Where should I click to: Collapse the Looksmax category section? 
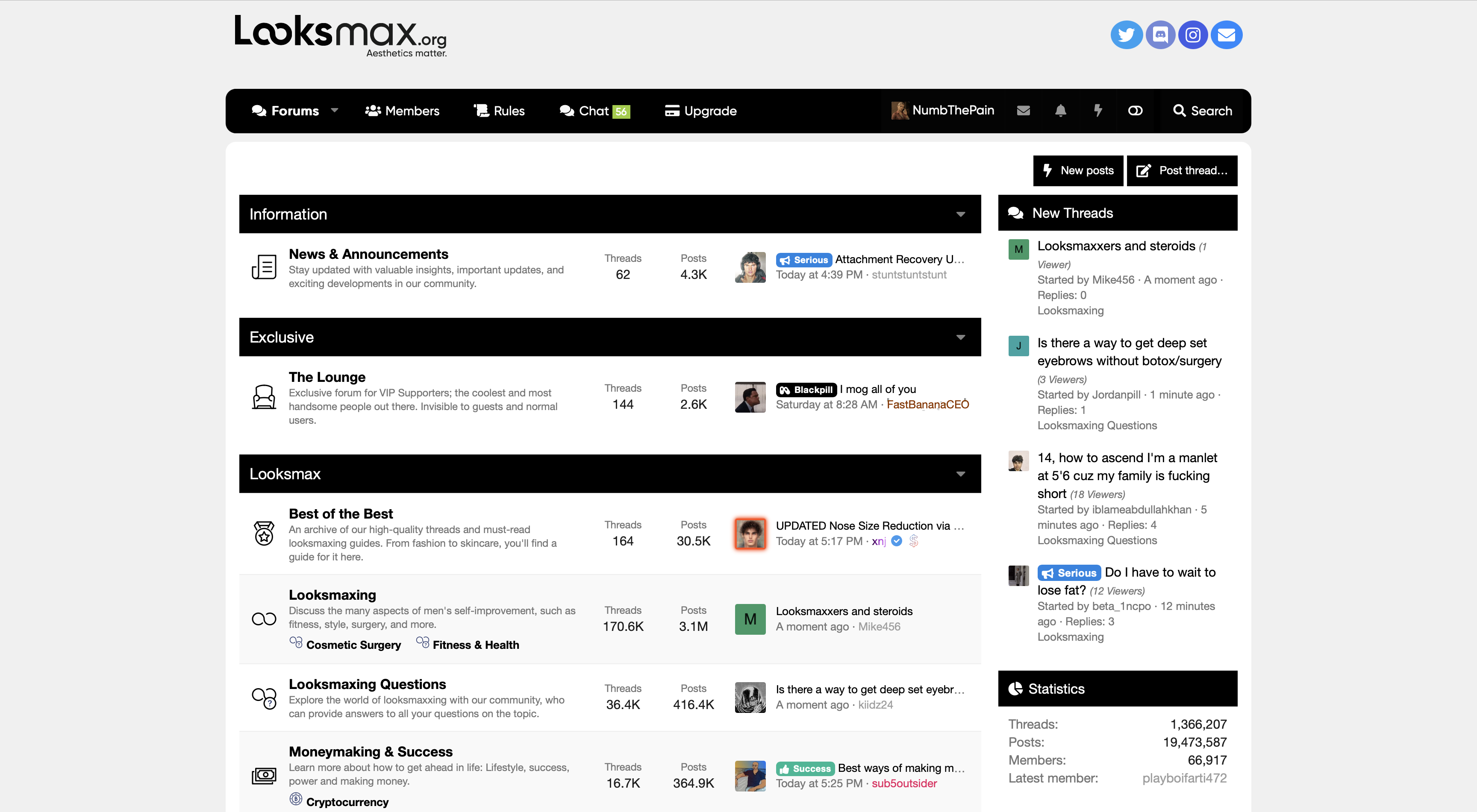(x=960, y=474)
